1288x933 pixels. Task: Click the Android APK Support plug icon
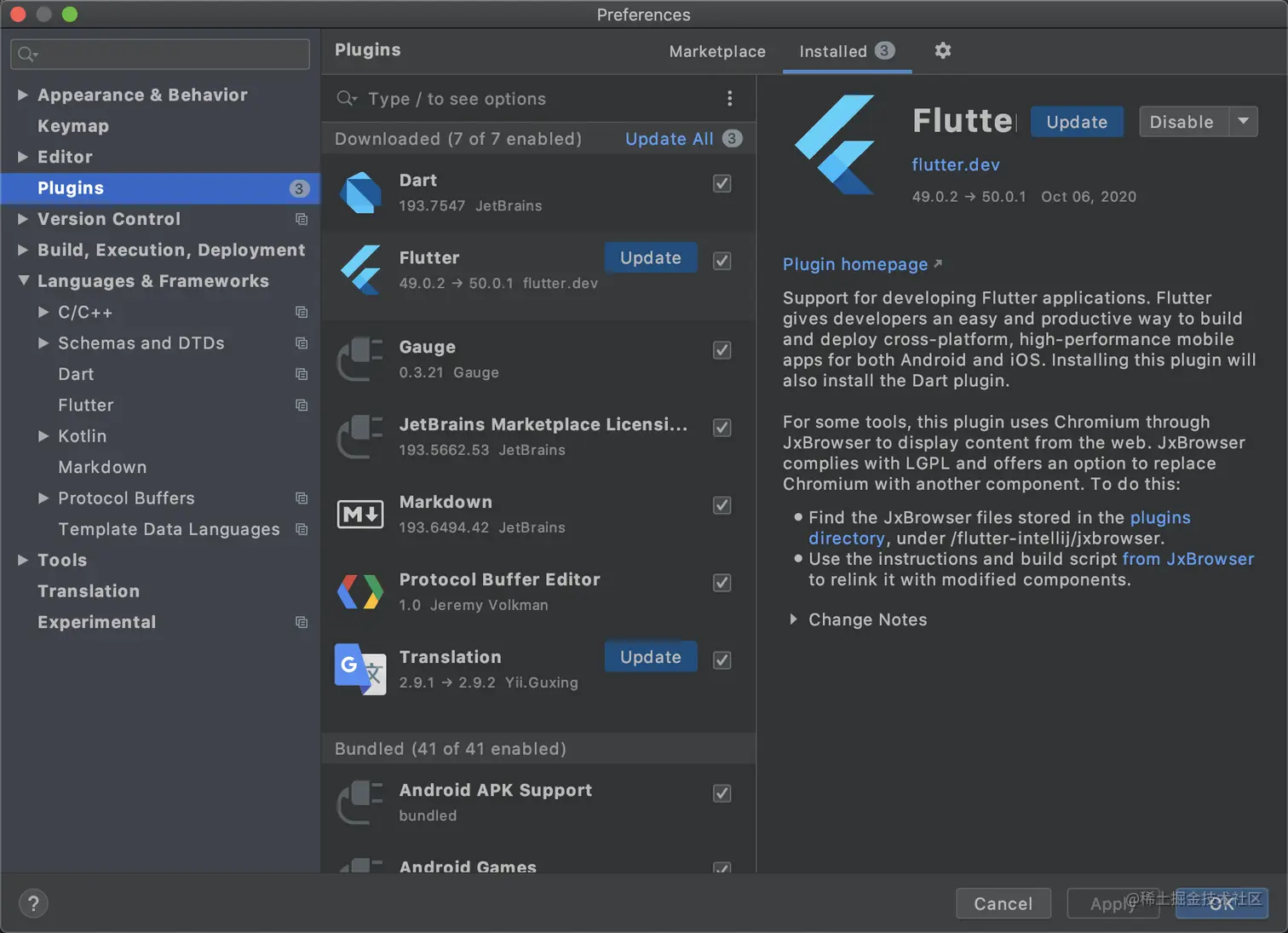pos(360,803)
